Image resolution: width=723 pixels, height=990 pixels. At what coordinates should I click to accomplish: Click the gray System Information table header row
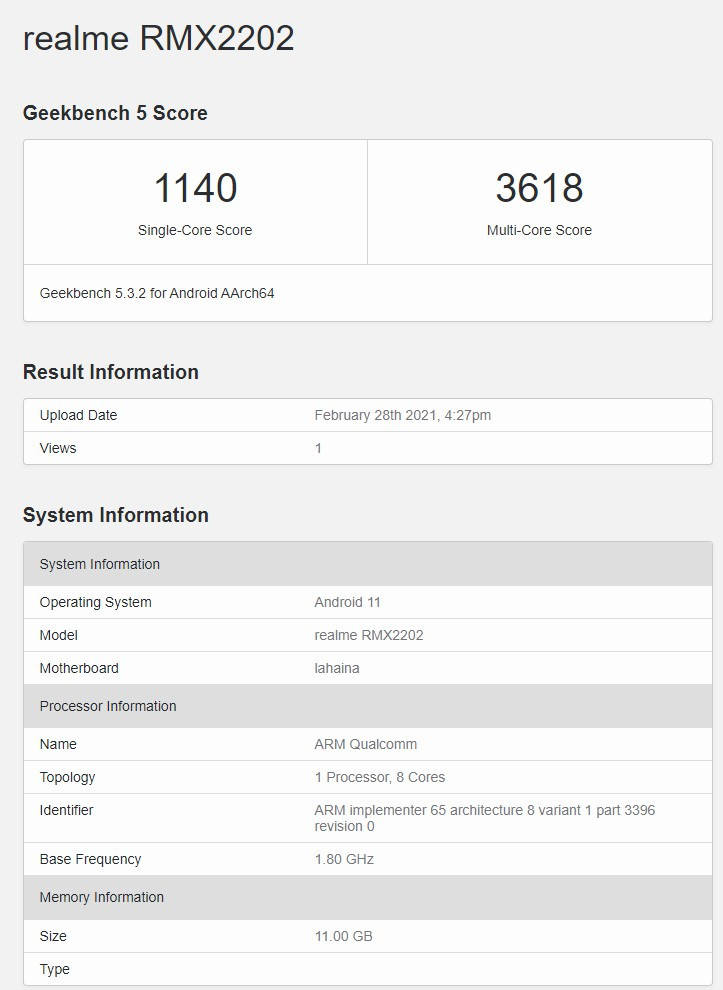[x=368, y=564]
